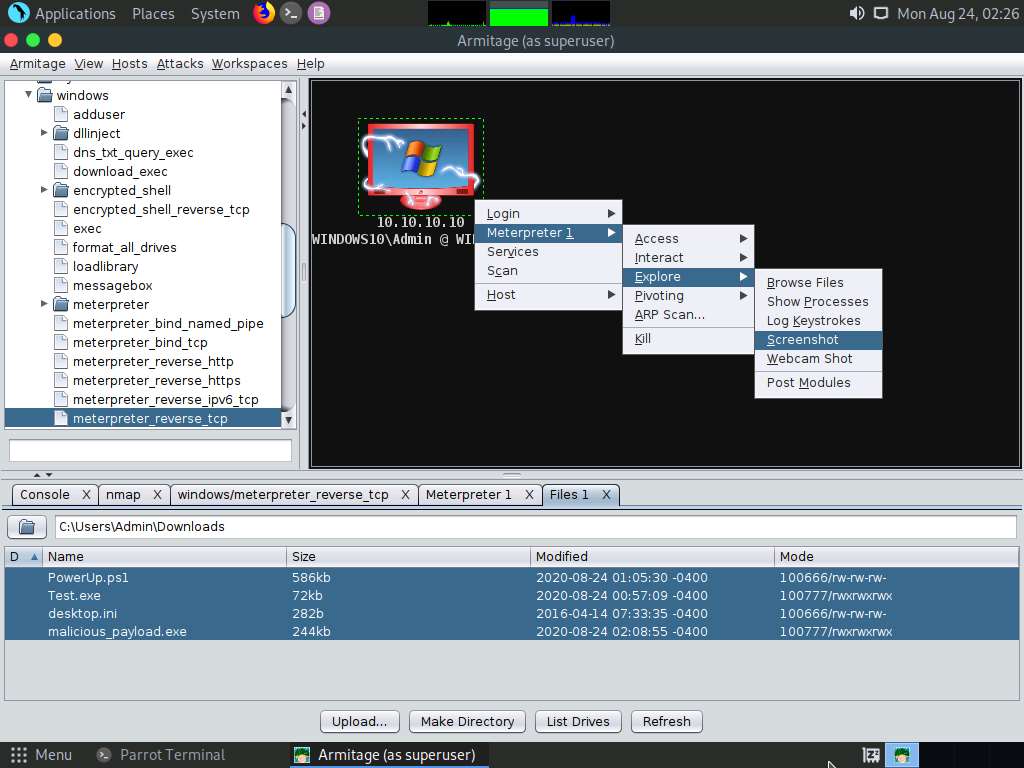Select Show Processes
This screenshot has height=768, width=1024.
(x=818, y=302)
